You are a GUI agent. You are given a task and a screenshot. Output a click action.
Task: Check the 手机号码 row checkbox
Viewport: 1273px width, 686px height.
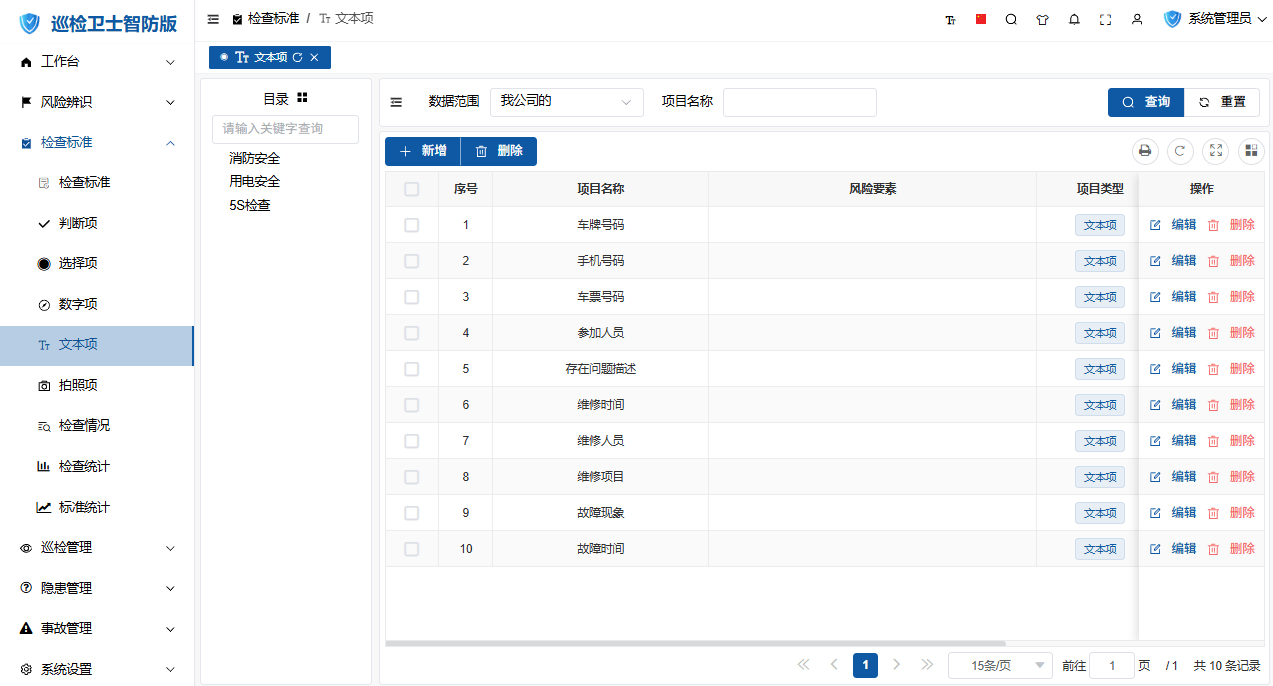click(x=411, y=261)
